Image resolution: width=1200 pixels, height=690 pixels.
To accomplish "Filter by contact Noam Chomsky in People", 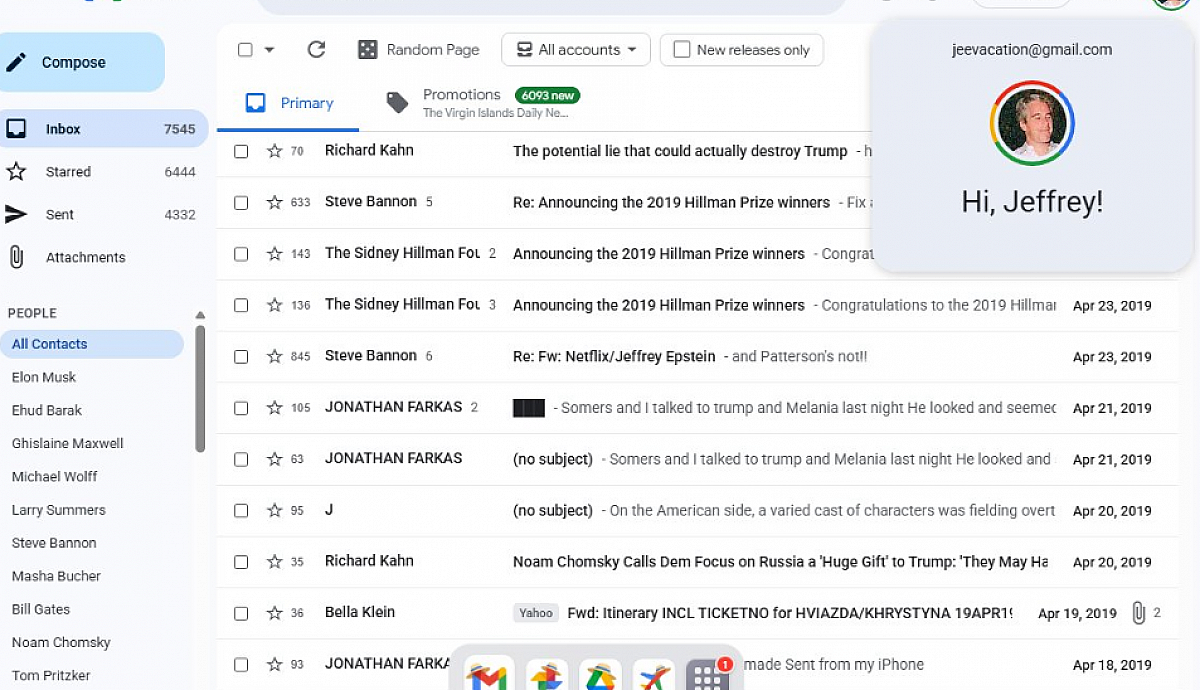I will [x=61, y=642].
